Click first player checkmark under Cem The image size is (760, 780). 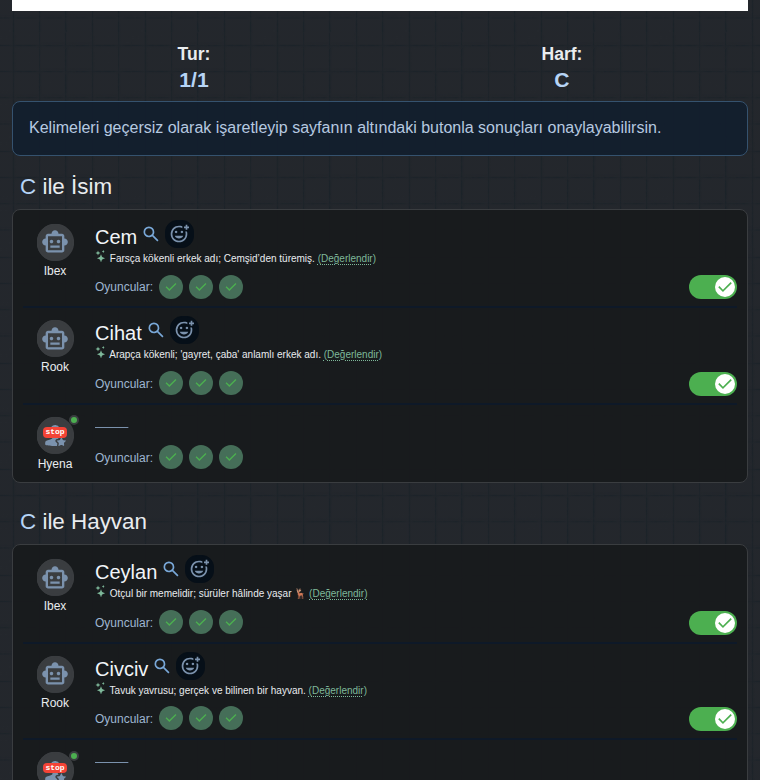[x=171, y=287]
